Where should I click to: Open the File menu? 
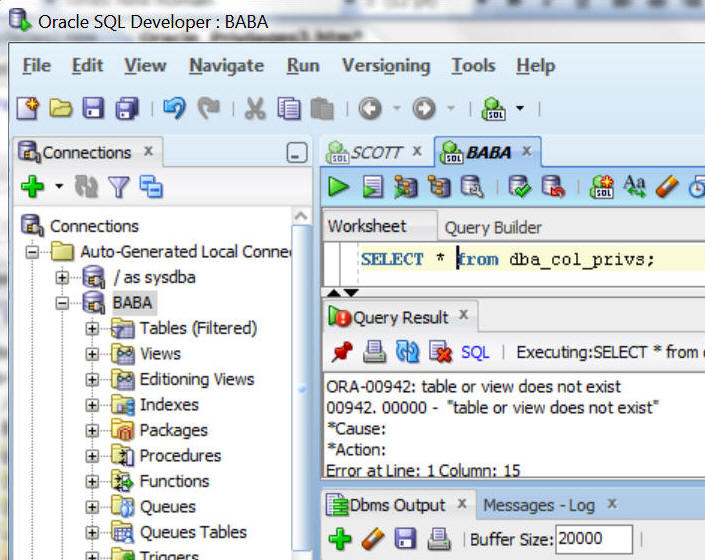pos(36,66)
